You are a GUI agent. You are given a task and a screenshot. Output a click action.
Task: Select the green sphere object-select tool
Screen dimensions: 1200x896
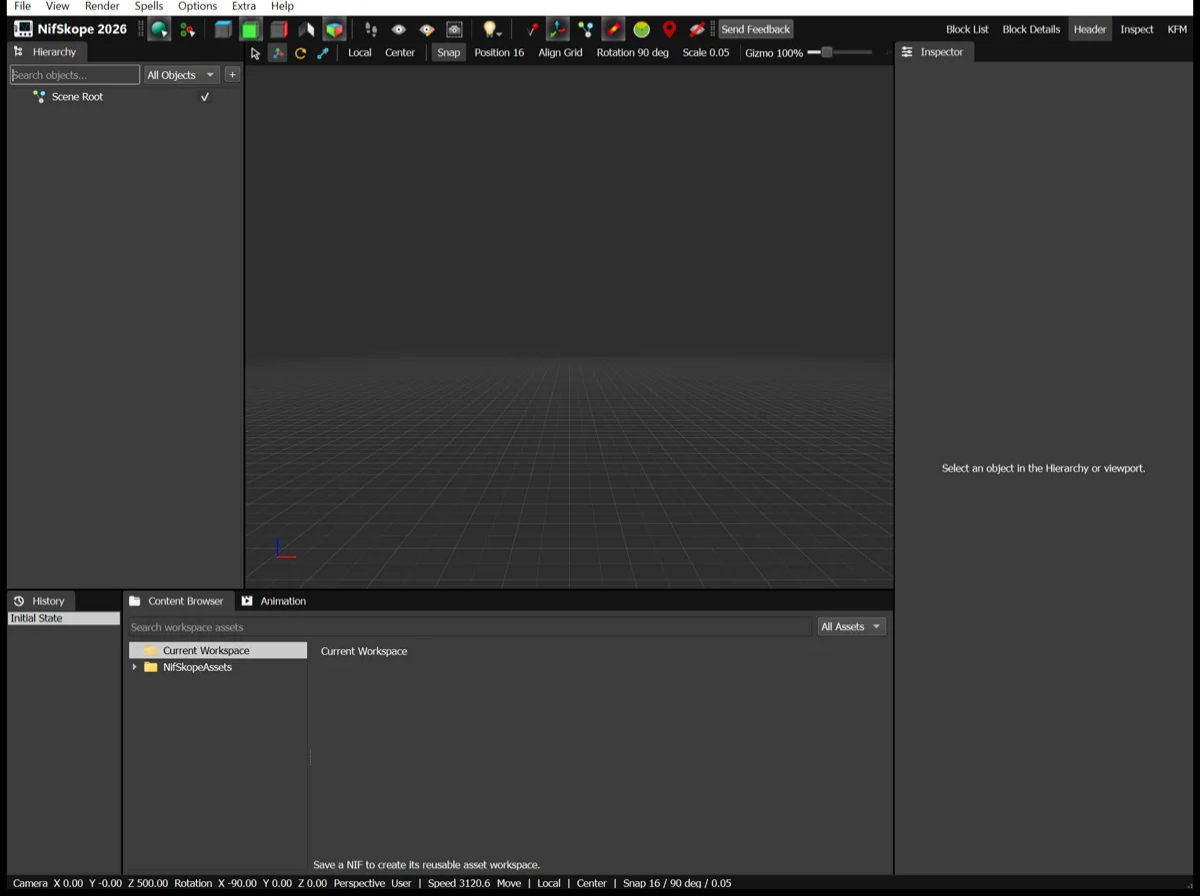pos(159,30)
